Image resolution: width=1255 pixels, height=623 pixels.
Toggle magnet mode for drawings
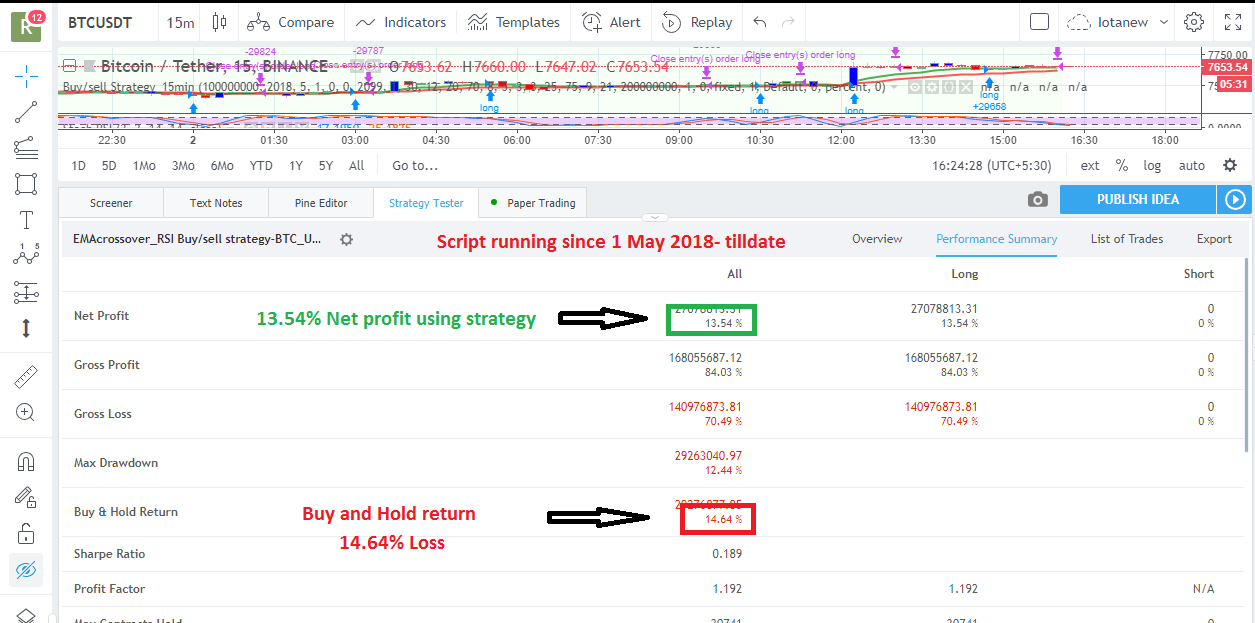[x=26, y=462]
